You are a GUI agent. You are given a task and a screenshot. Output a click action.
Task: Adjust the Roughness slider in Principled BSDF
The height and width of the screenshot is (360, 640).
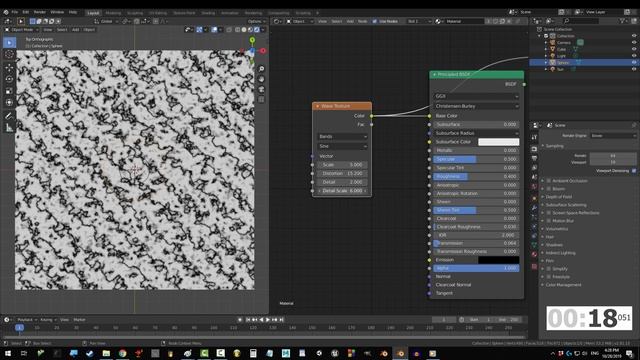pos(476,176)
